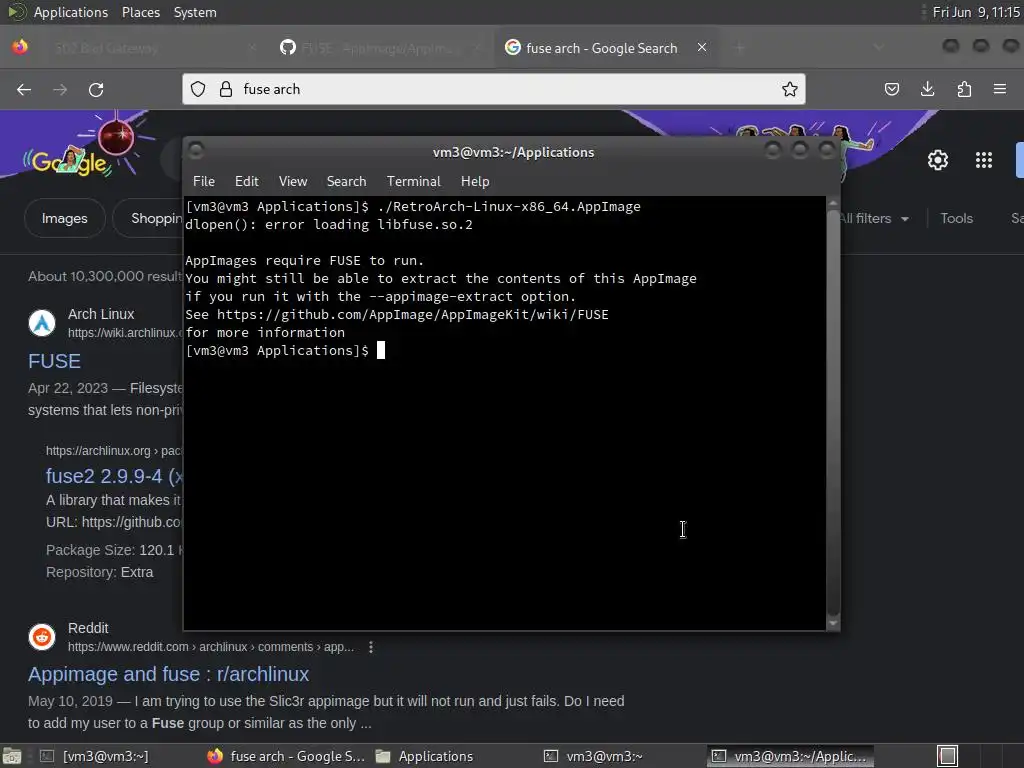Click Firefox forward arrow button

pyautogui.click(x=60, y=89)
